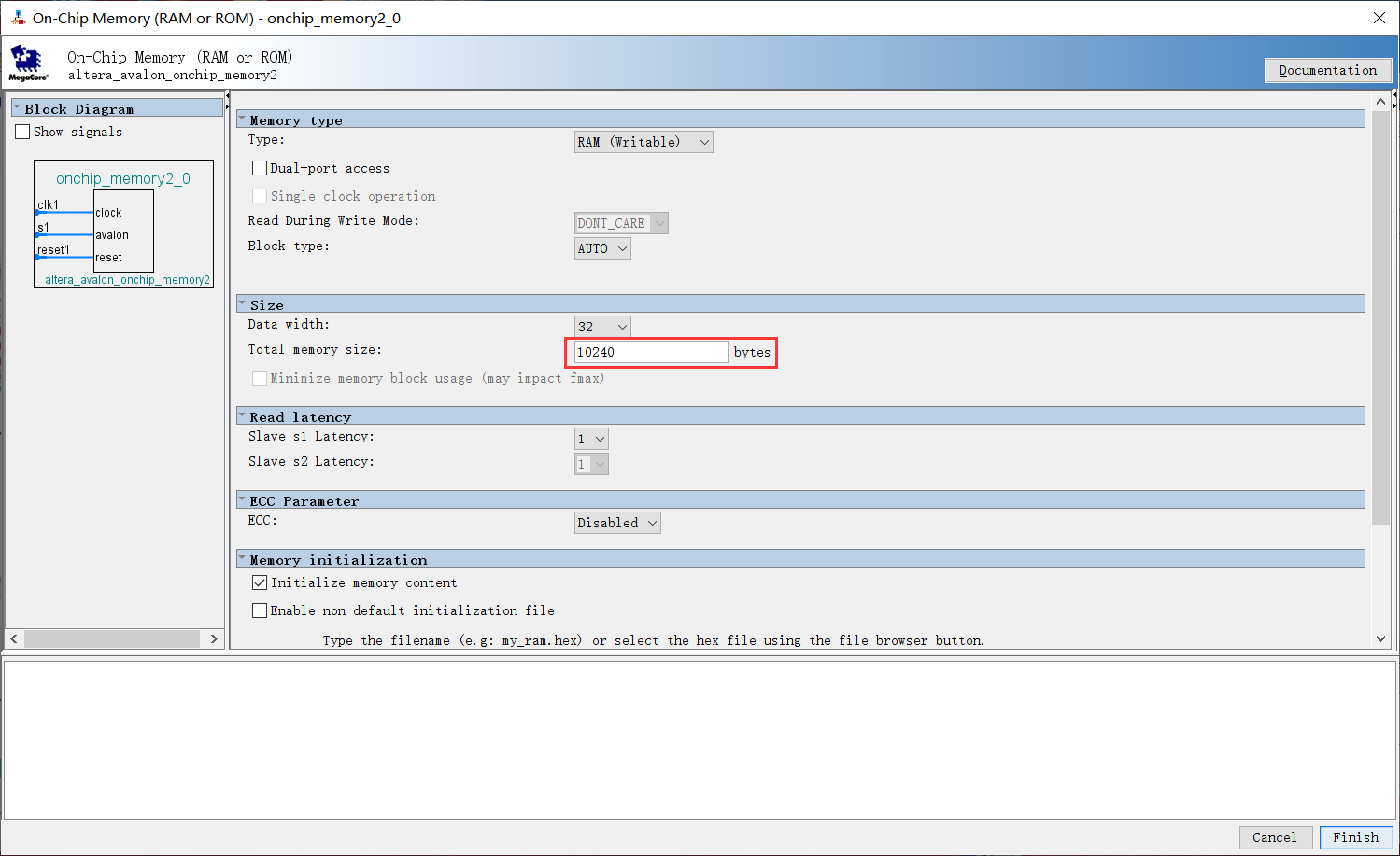This screenshot has width=1400, height=856.
Task: Collapse the Memory type section
Action: coord(243,119)
